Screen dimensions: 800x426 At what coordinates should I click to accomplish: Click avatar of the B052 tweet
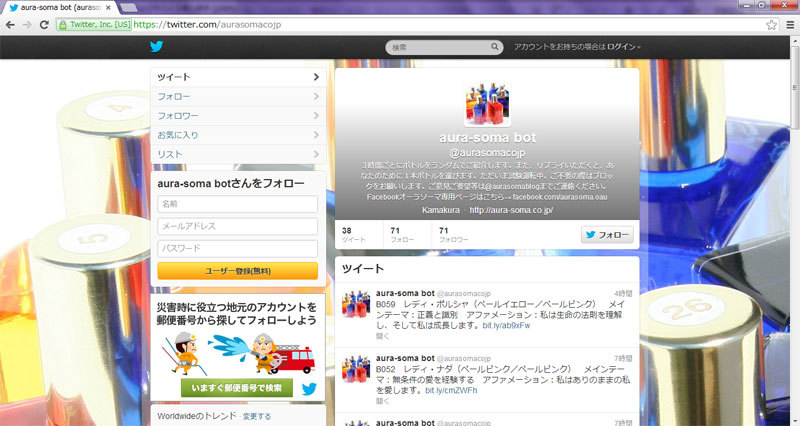coord(356,369)
